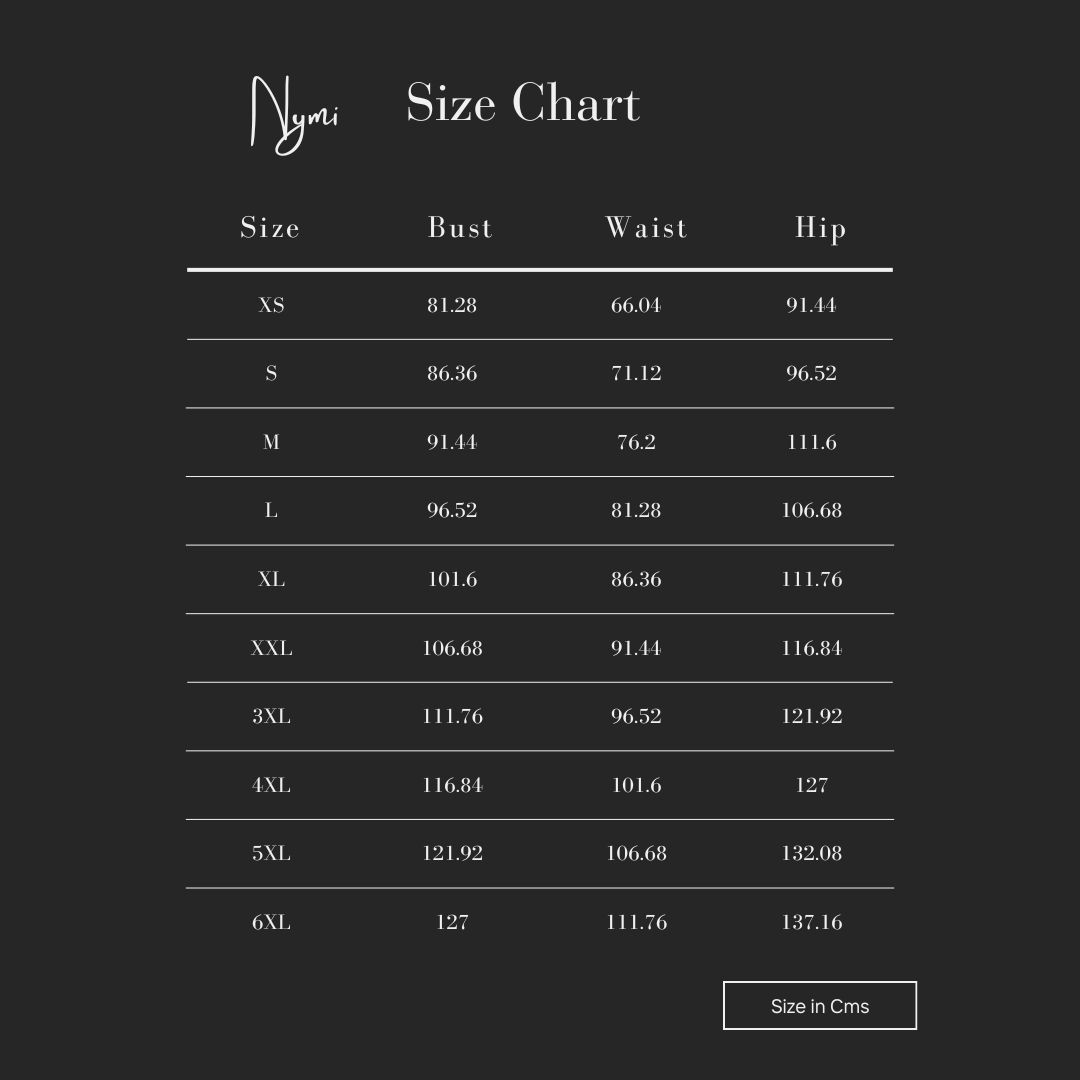Click the 6XL size row label
1080x1080 pixels.
point(271,922)
